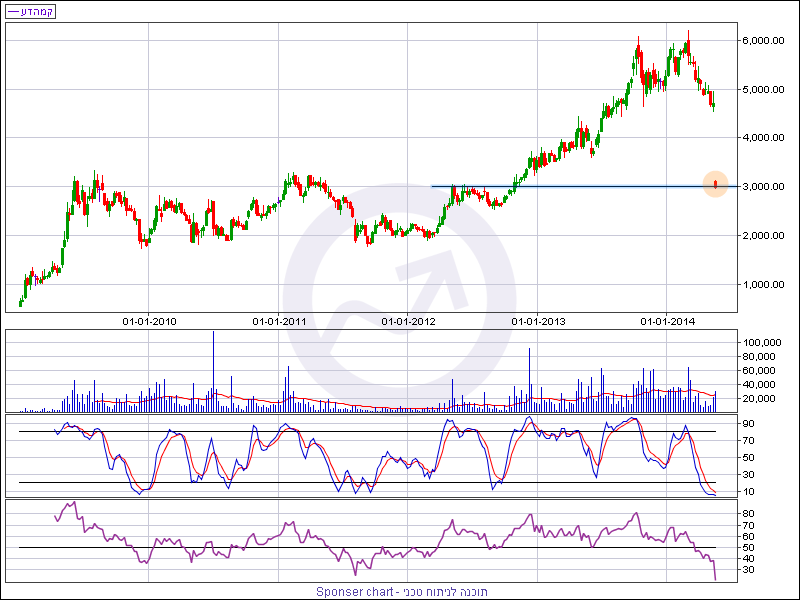Image resolution: width=800 pixels, height=600 pixels.
Task: Select the 01-01-2012 date axis label
Action: pos(409,321)
